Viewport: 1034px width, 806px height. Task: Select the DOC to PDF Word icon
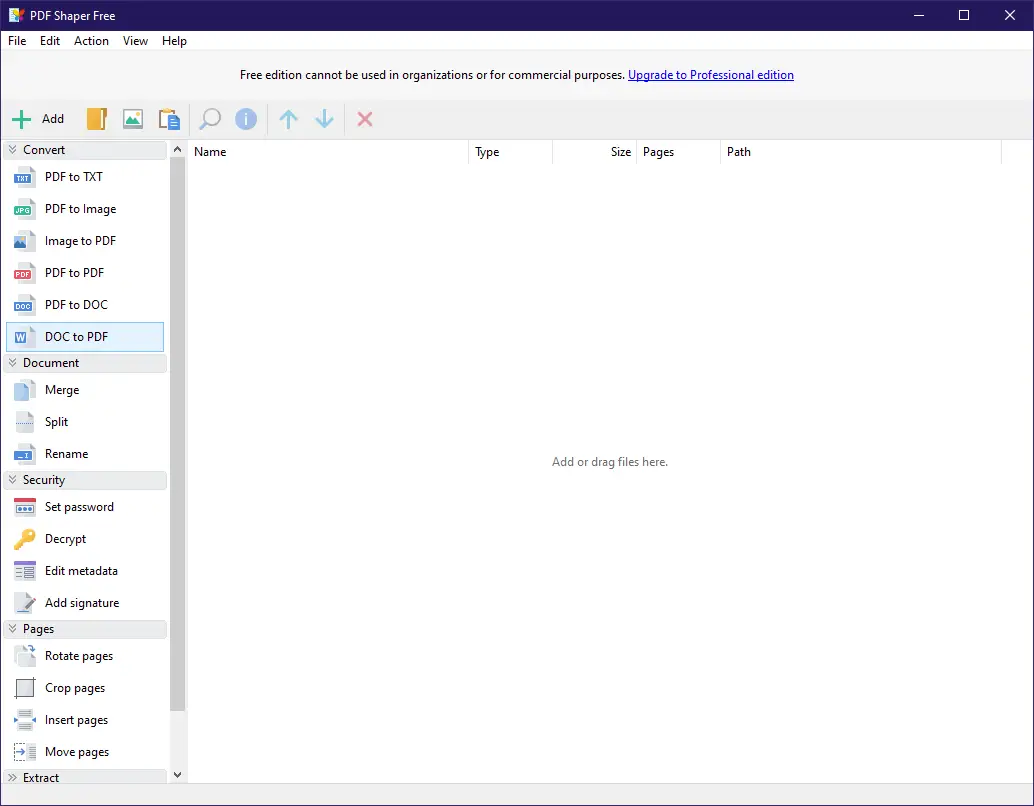pyautogui.click(x=24, y=337)
